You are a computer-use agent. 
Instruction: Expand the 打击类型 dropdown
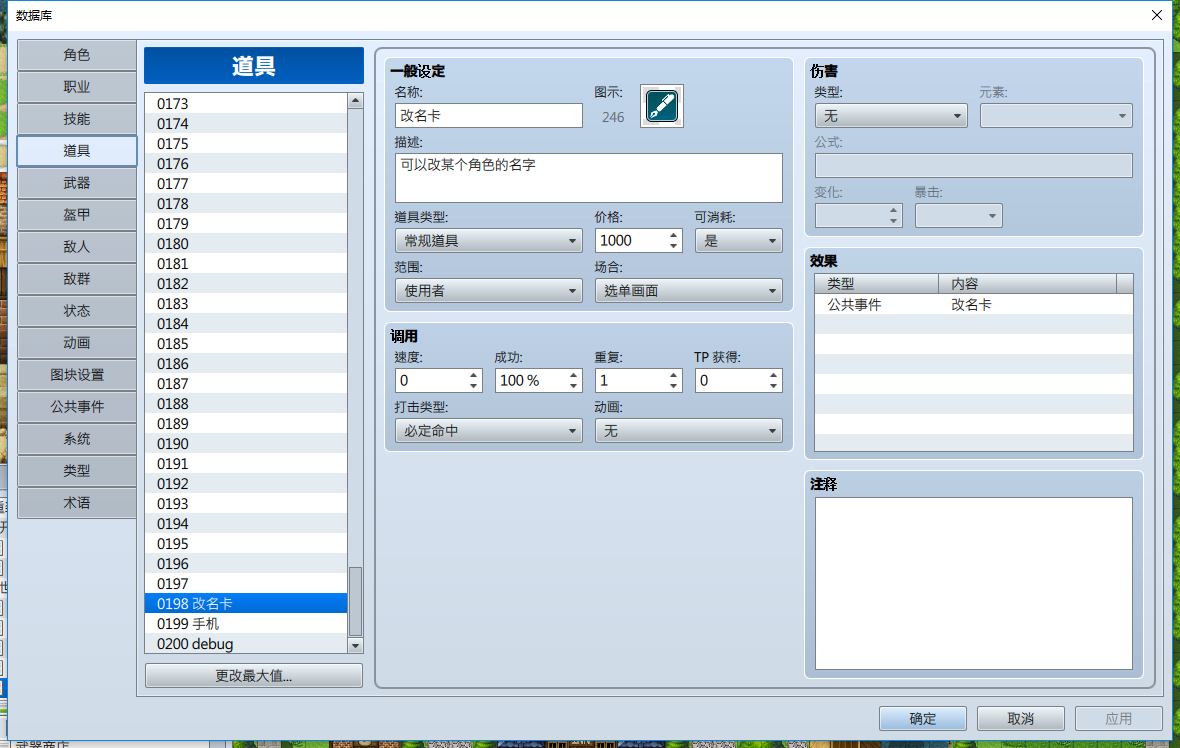pyautogui.click(x=488, y=430)
